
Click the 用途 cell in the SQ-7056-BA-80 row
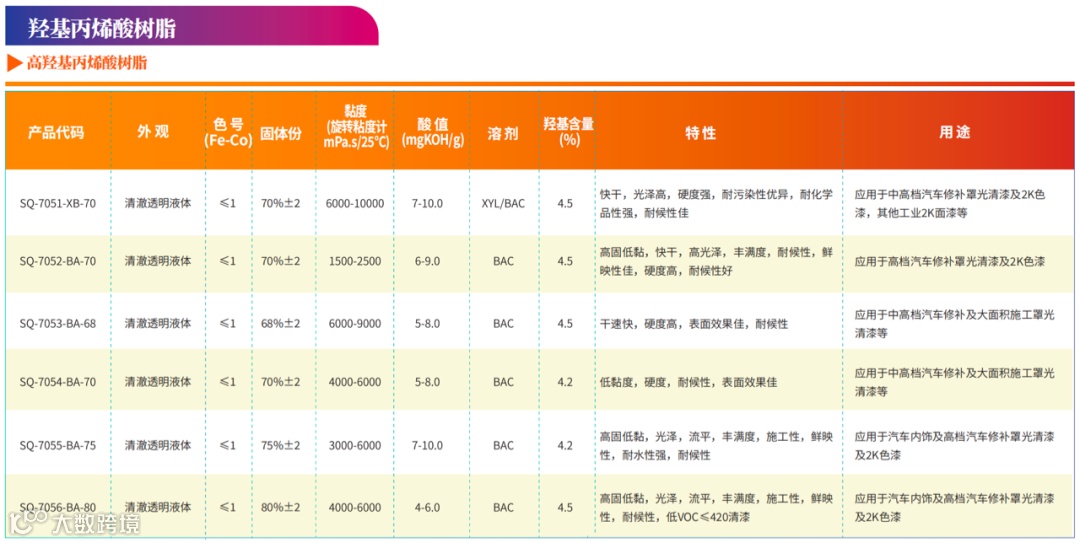tap(955, 508)
